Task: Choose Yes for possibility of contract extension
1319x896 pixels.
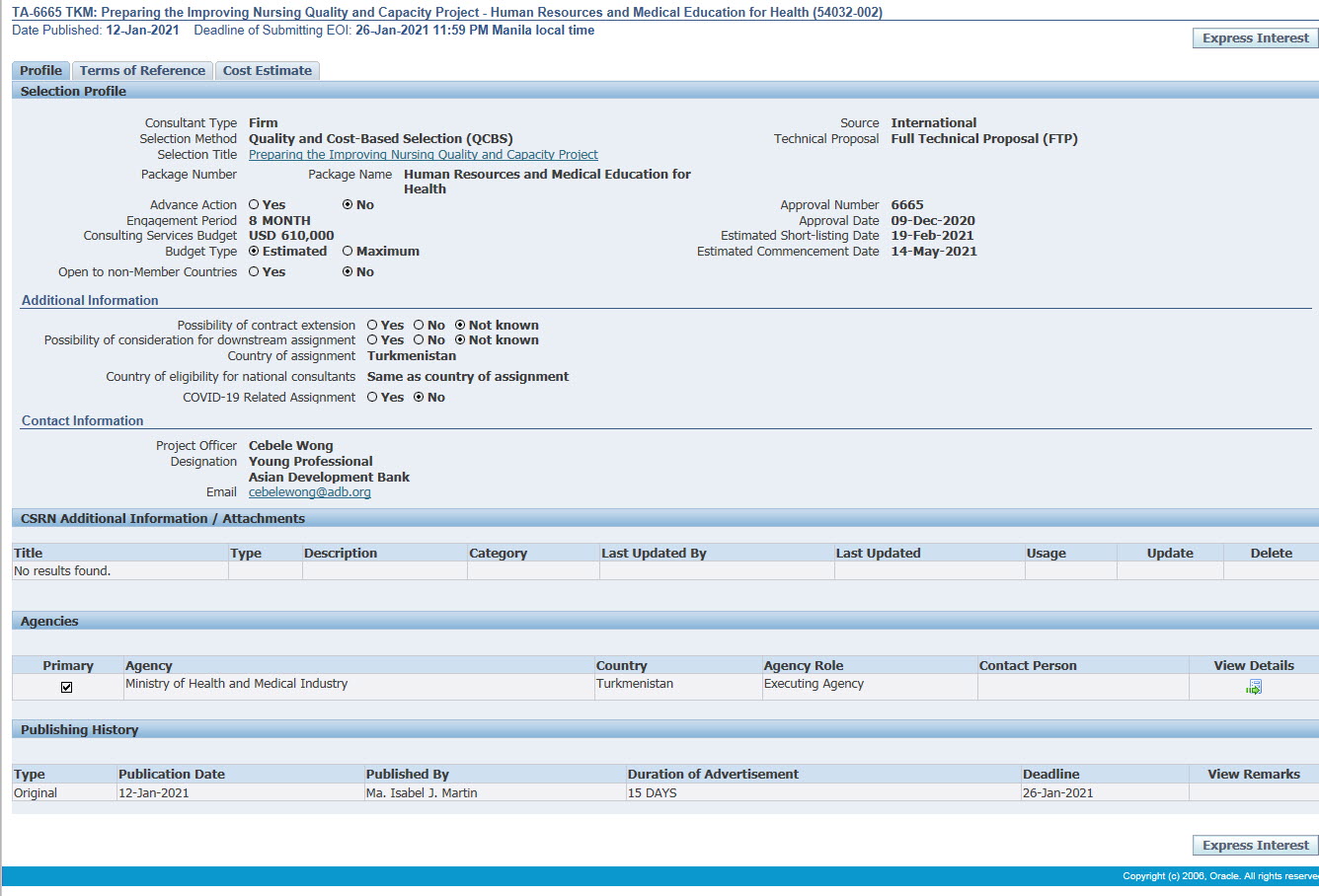Action: [x=372, y=326]
